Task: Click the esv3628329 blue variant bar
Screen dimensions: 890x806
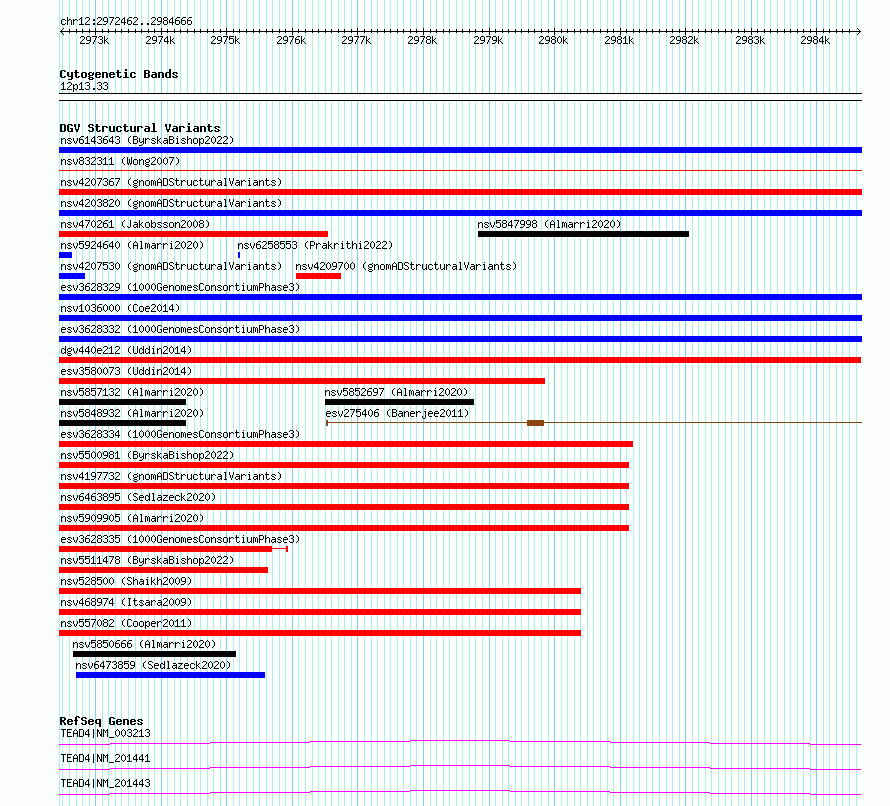Action: 460,297
